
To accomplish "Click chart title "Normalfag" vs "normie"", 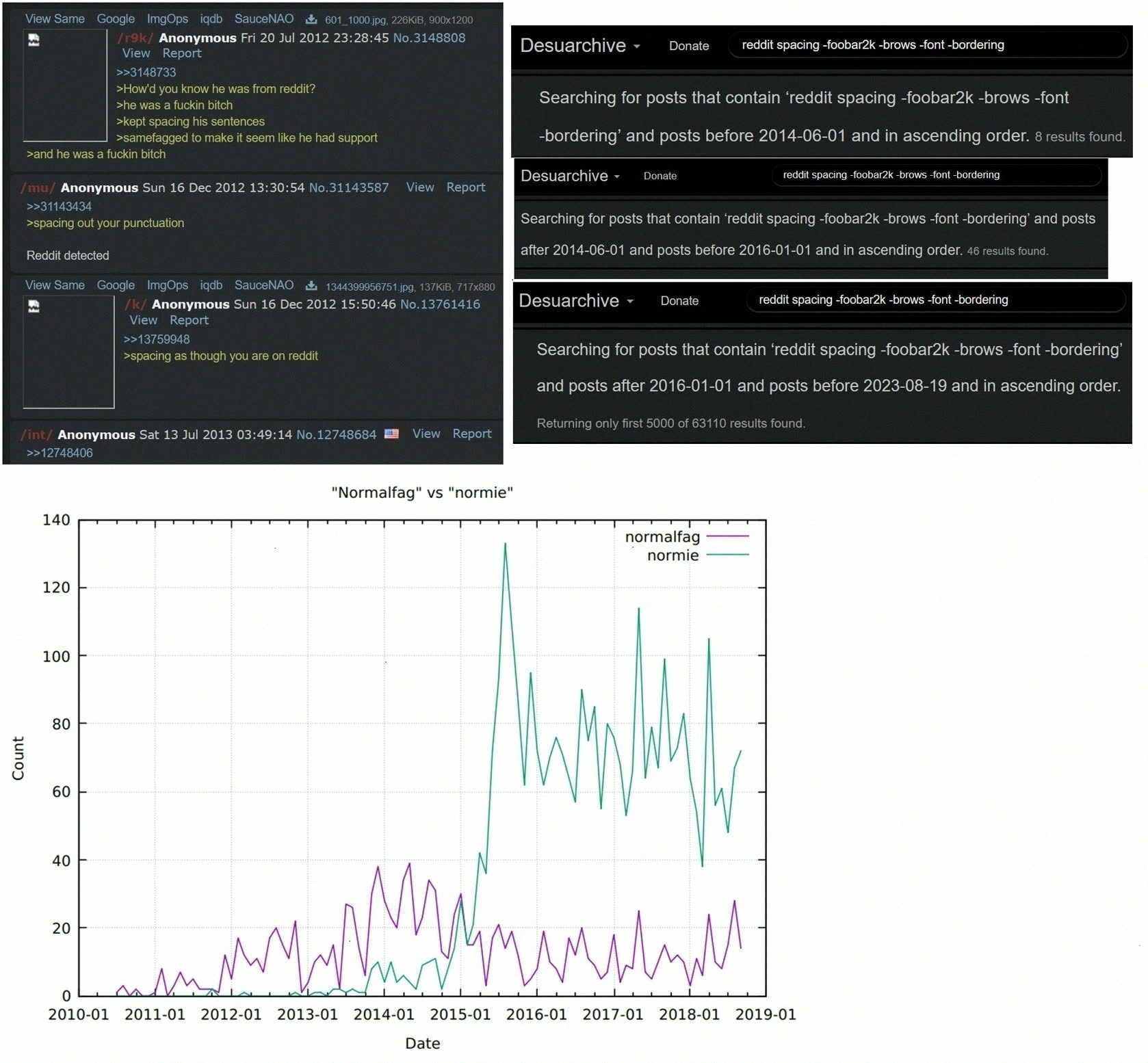I will pos(422,492).
